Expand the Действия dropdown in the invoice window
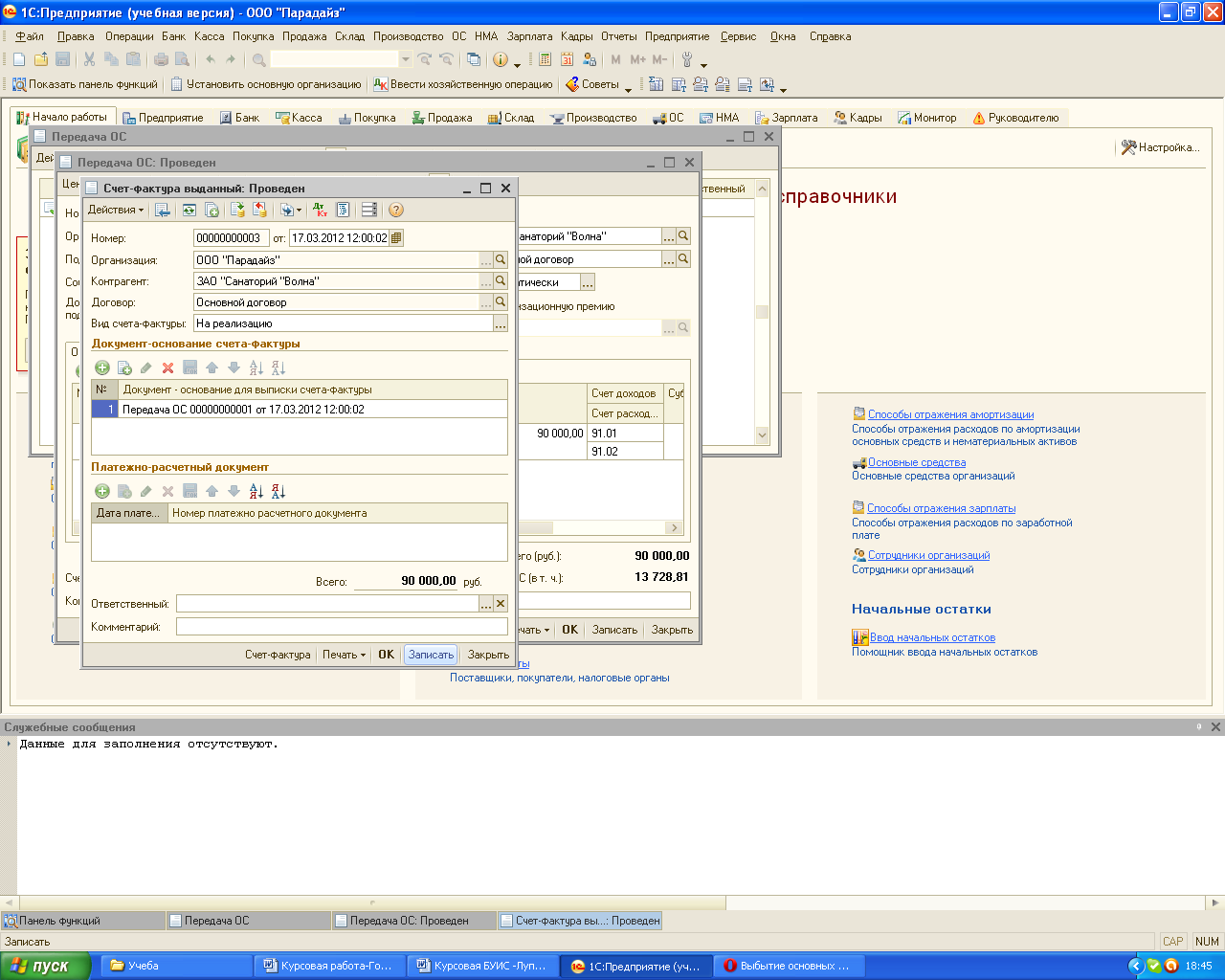Screen dimensions: 1225x980 click(x=115, y=211)
